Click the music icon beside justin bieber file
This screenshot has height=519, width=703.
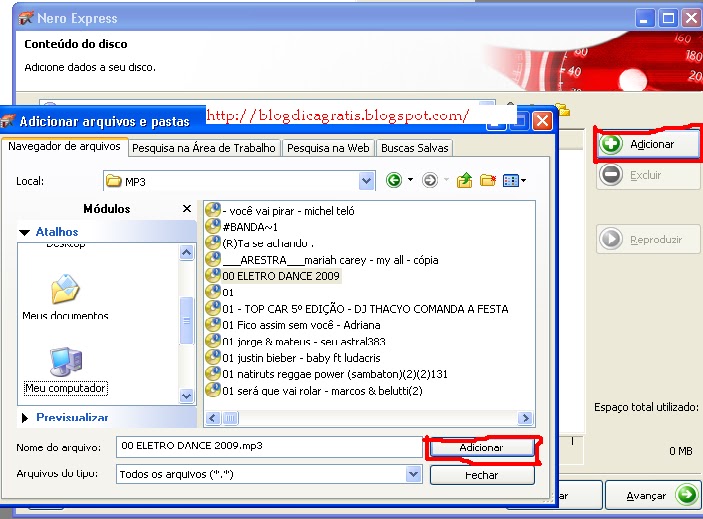click(213, 357)
